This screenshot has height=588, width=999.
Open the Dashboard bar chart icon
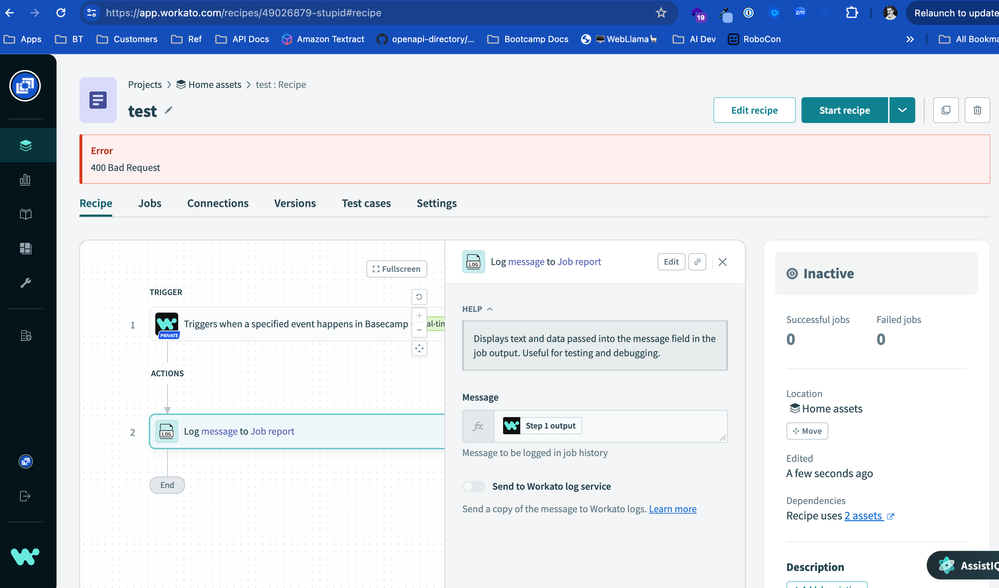(x=25, y=180)
